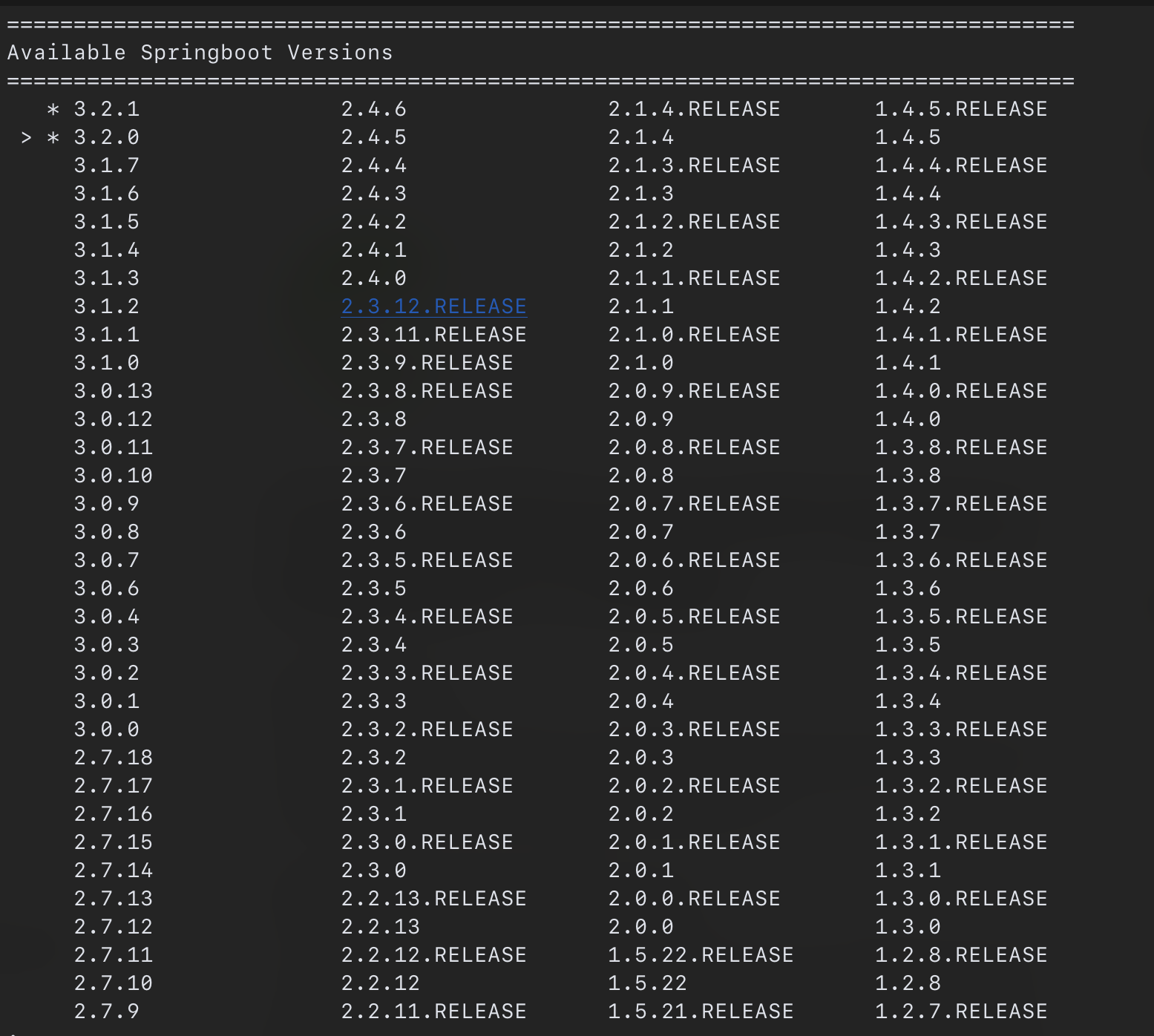
Task: Click version 3.1.0
Action: pos(107,363)
